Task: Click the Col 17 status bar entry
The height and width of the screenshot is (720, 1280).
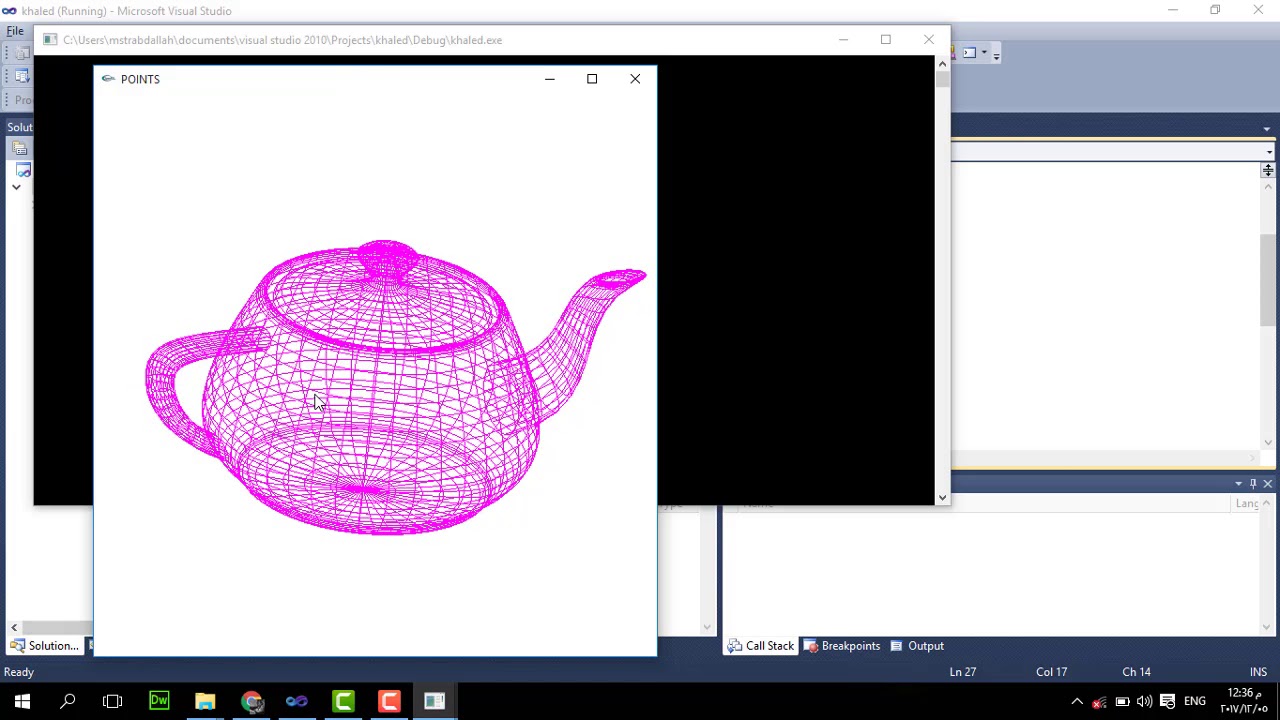Action: coord(1051,672)
